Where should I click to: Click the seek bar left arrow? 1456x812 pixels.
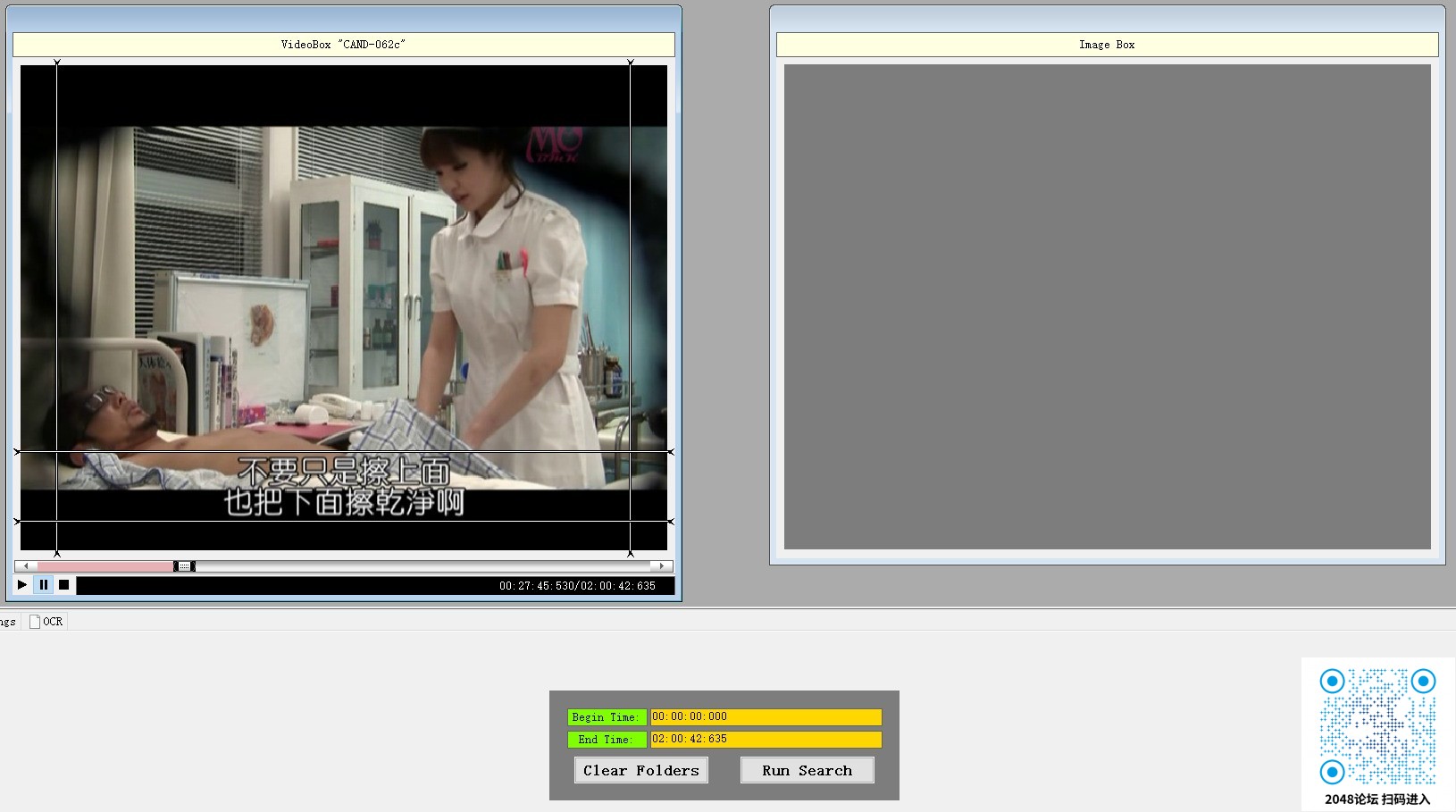pyautogui.click(x=26, y=566)
